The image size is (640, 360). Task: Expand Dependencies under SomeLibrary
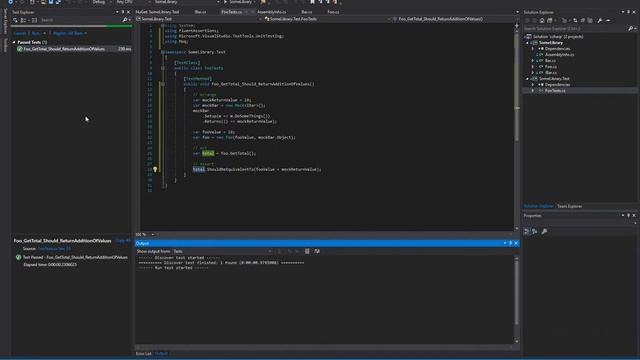[x=533, y=49]
